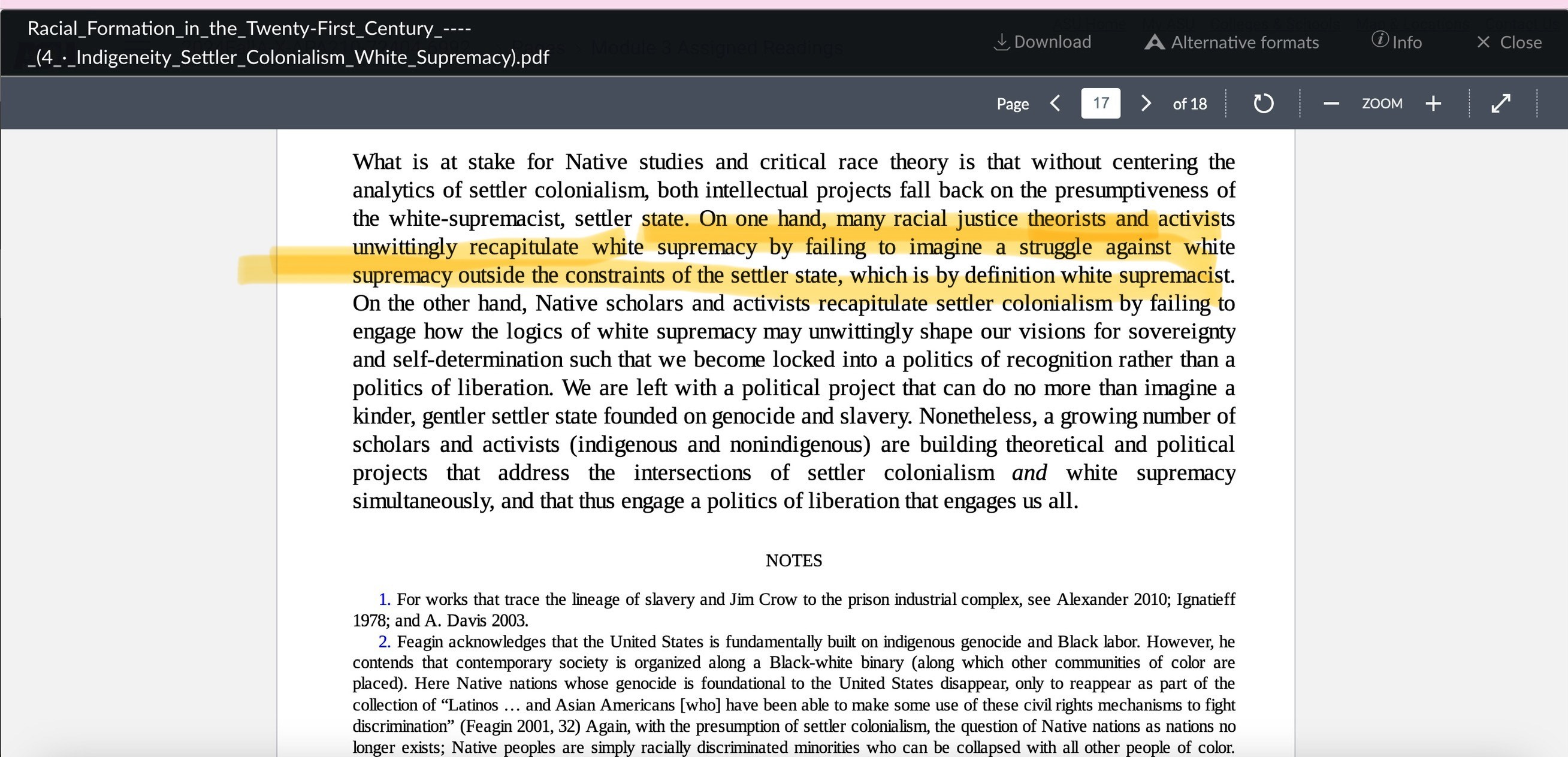The image size is (1568, 757).
Task: Click the circled 'i' info icon
Action: pyautogui.click(x=1379, y=40)
